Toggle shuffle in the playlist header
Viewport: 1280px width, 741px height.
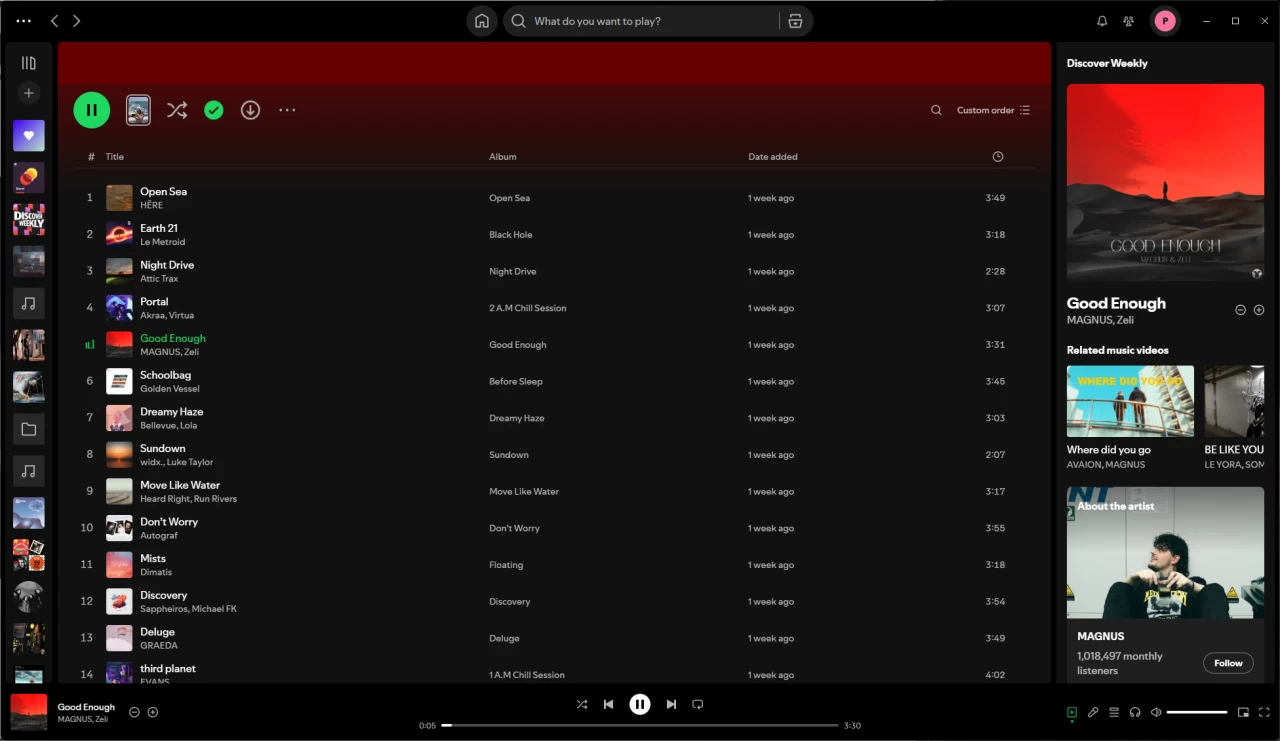(x=177, y=110)
